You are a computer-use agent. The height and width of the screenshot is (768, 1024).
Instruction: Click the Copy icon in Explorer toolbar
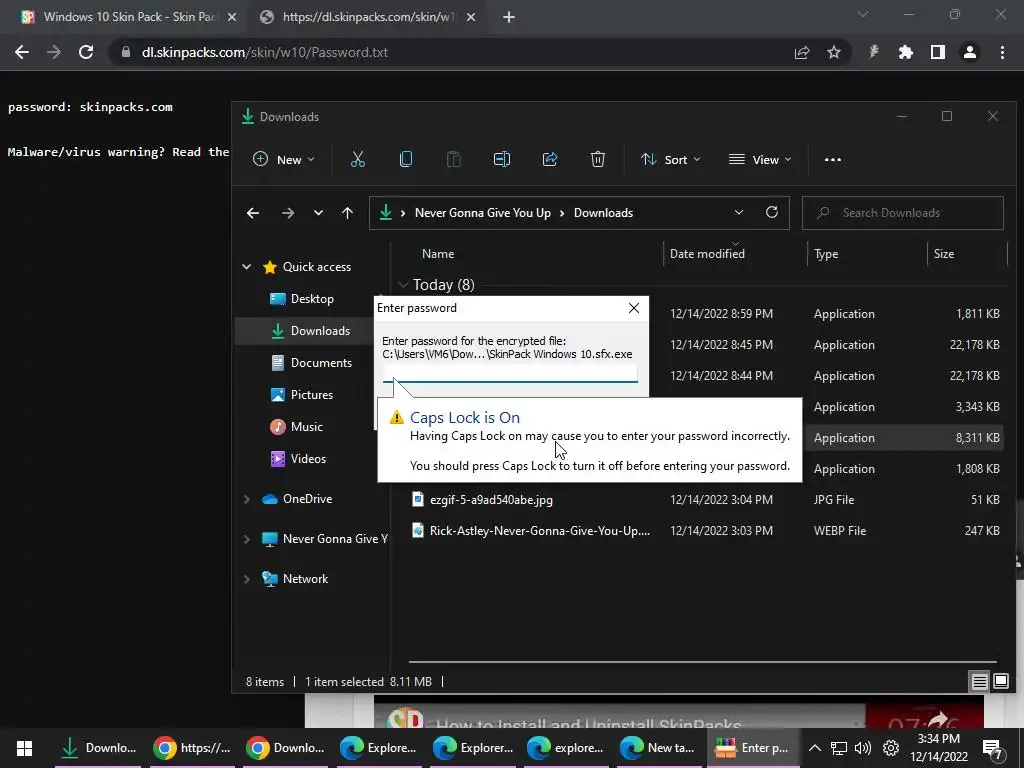click(x=406, y=159)
